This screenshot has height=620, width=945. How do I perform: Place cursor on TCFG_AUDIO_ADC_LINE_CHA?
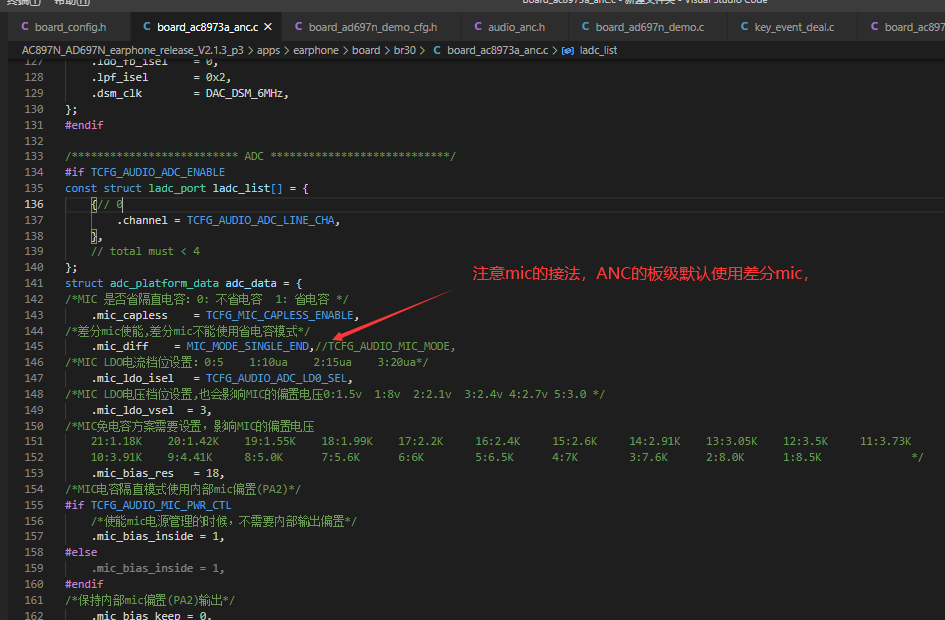click(260, 220)
